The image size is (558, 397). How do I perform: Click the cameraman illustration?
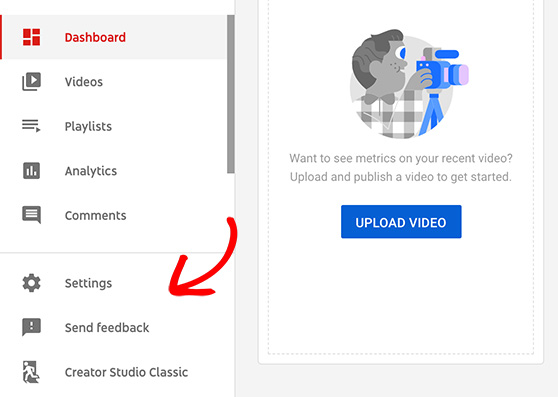pos(409,84)
